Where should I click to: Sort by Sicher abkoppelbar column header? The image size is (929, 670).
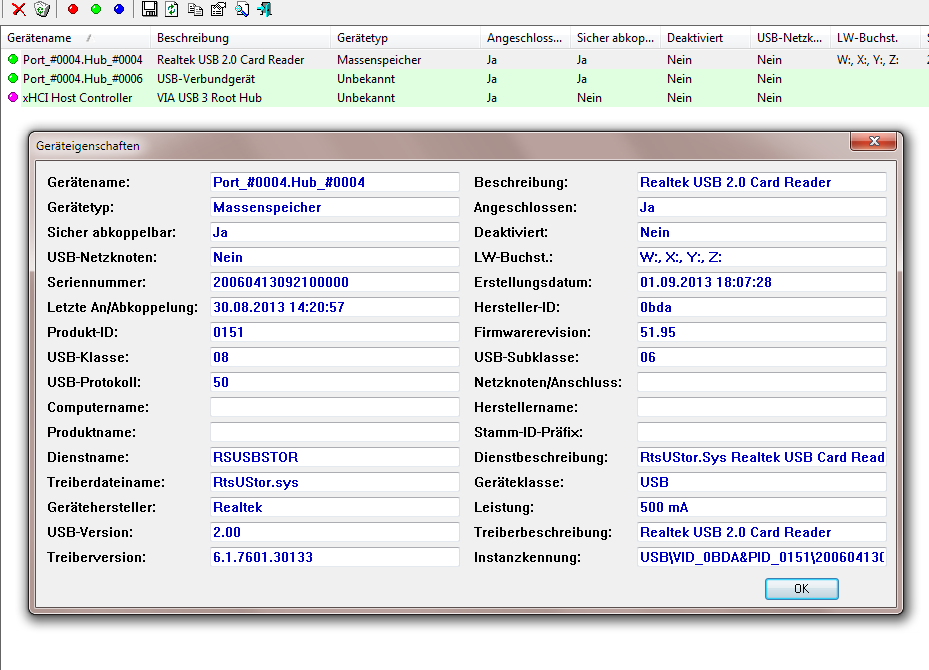point(615,38)
